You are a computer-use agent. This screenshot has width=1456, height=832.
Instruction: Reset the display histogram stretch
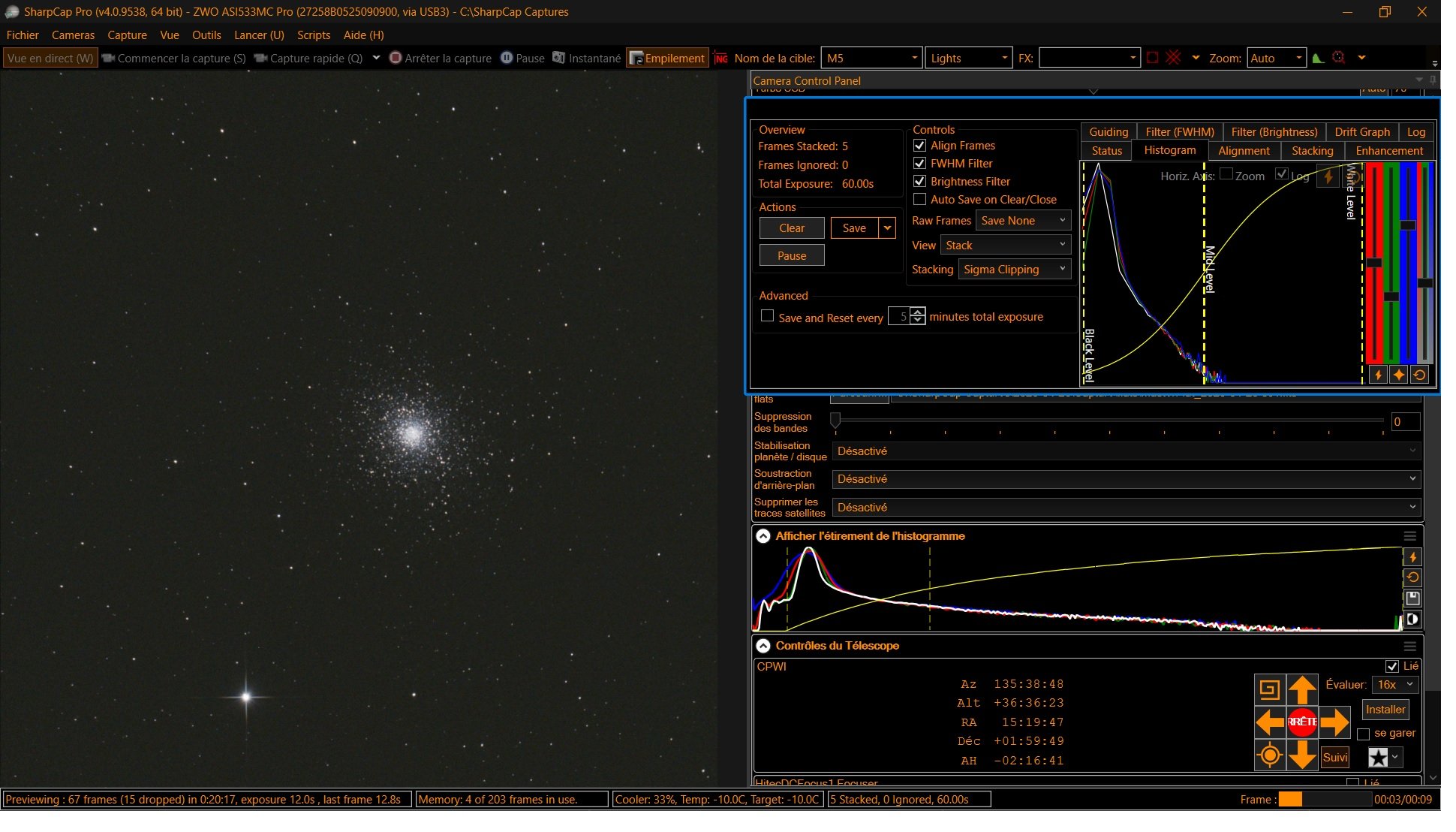pyautogui.click(x=1412, y=577)
